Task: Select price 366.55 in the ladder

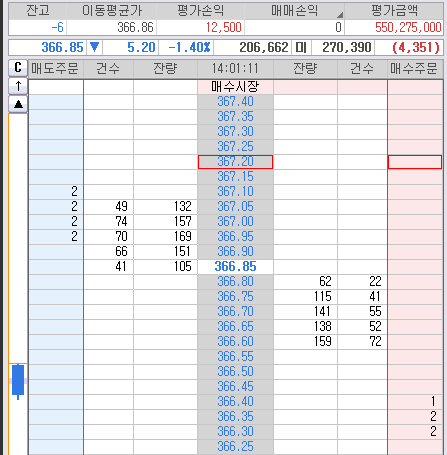Action: coord(235,356)
